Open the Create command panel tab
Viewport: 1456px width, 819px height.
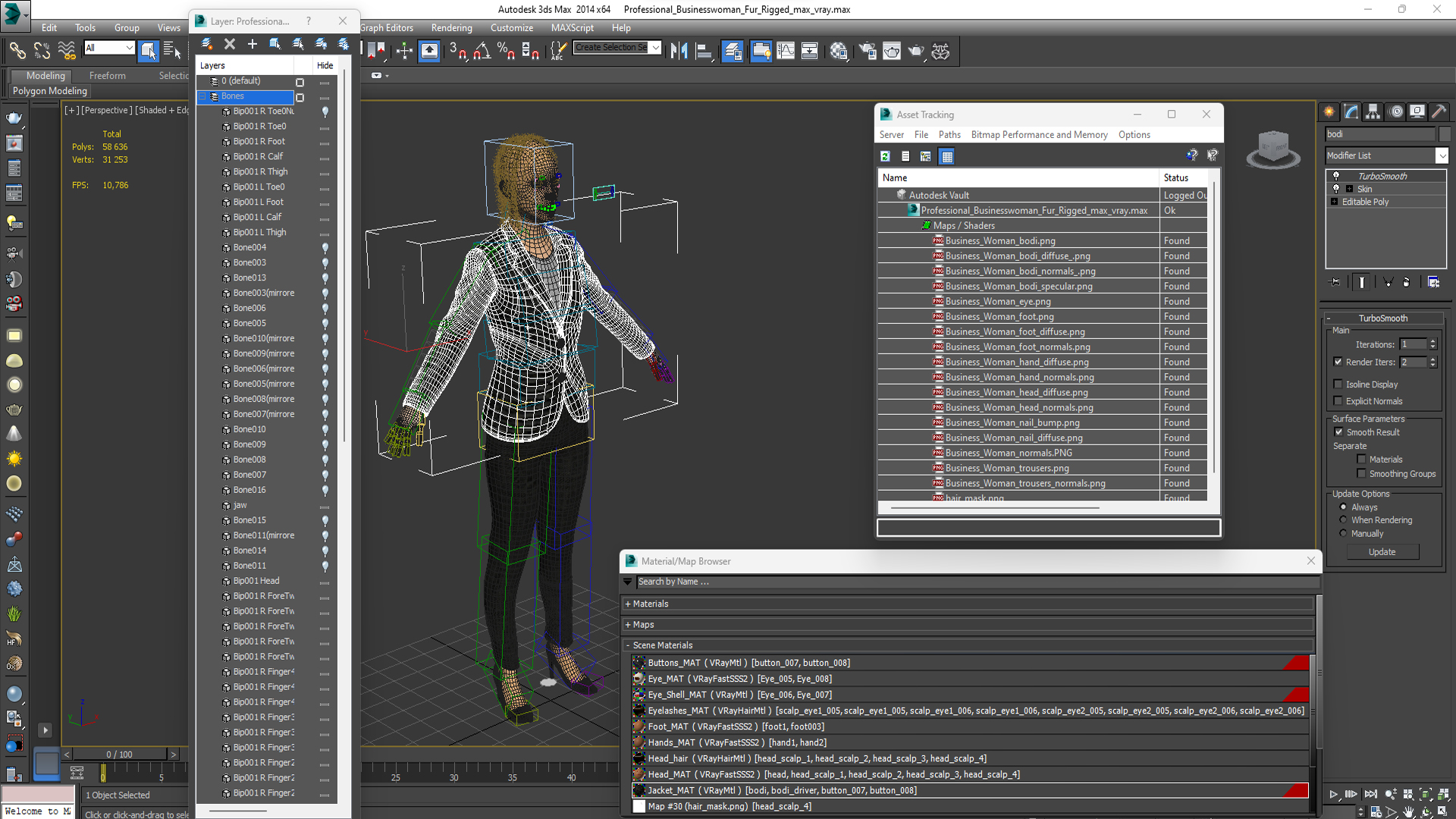[x=1329, y=111]
